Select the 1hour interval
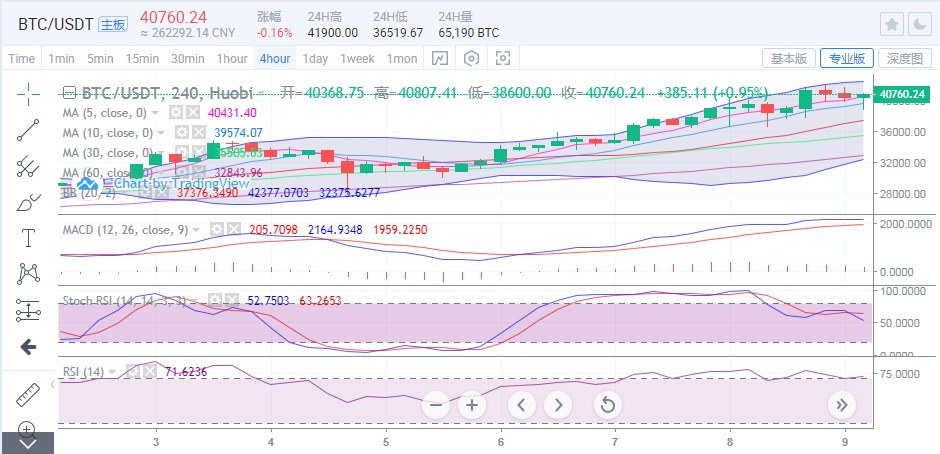Screen dimensions: 940x454 (232, 59)
